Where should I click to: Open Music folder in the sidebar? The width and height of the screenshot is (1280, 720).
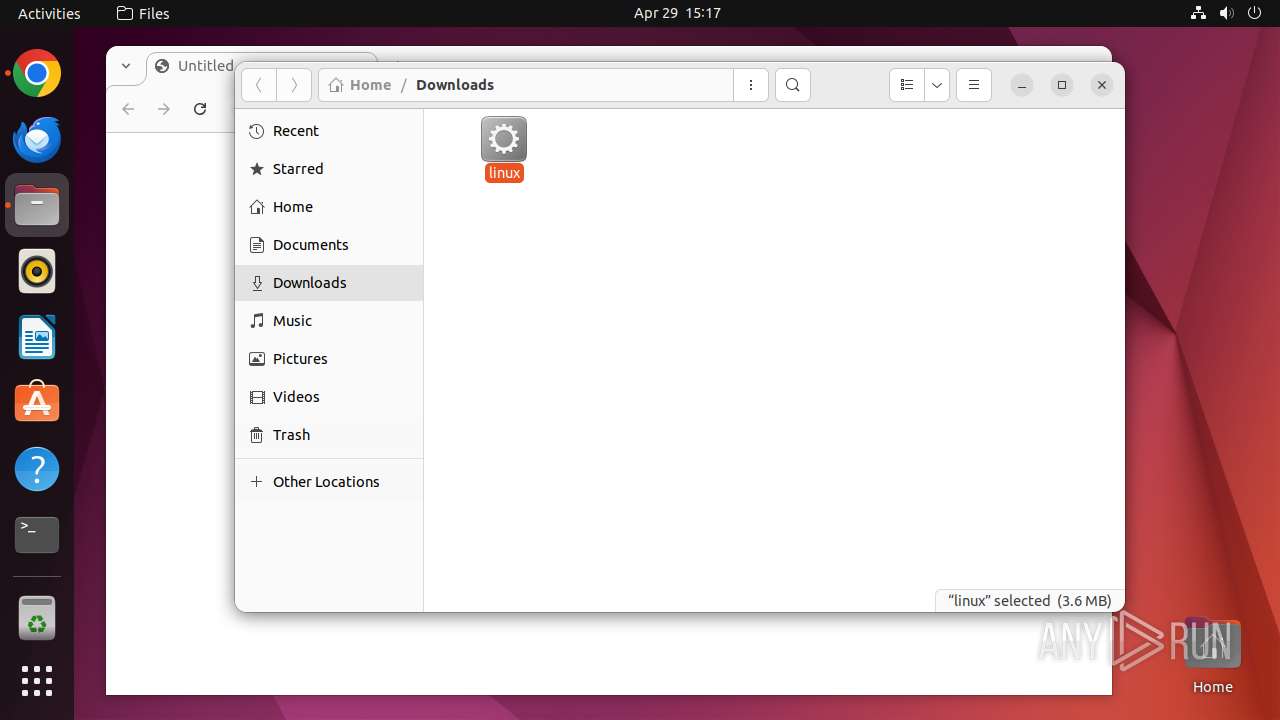click(x=329, y=321)
